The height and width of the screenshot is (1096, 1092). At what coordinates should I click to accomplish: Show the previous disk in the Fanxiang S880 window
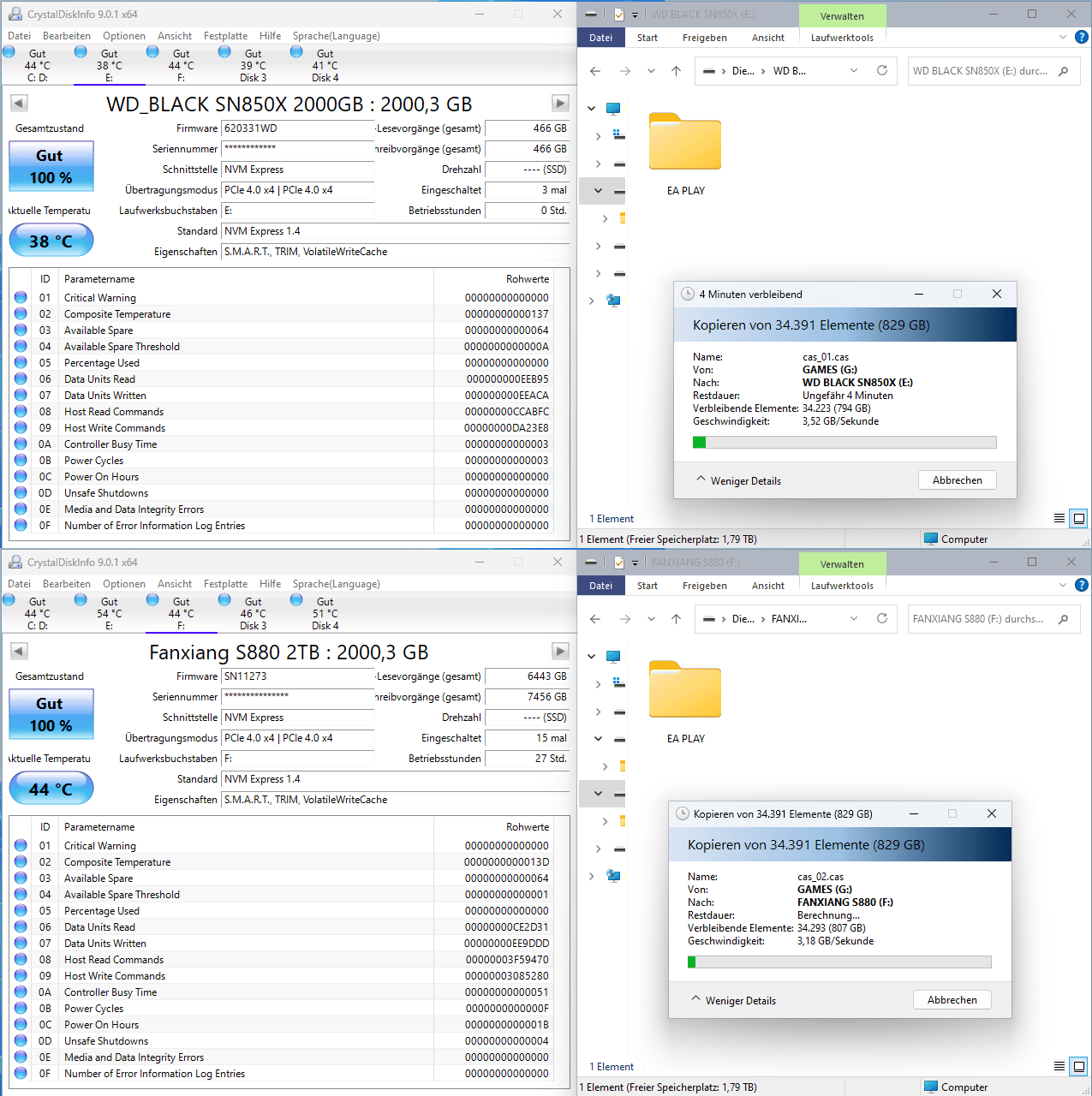point(19,651)
